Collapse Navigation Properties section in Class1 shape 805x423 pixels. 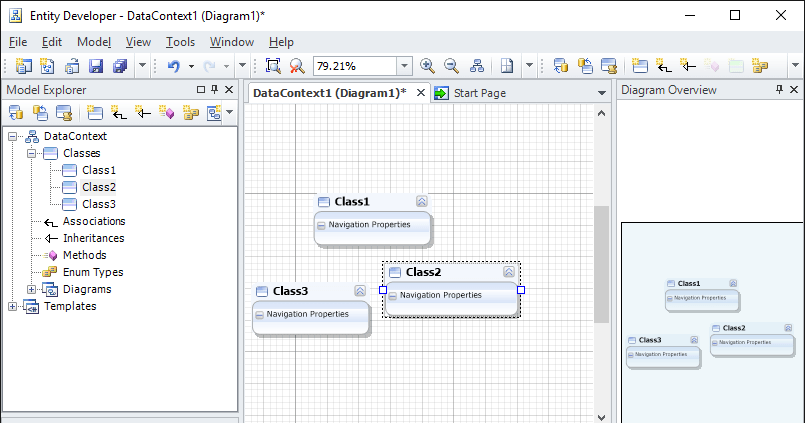click(321, 225)
